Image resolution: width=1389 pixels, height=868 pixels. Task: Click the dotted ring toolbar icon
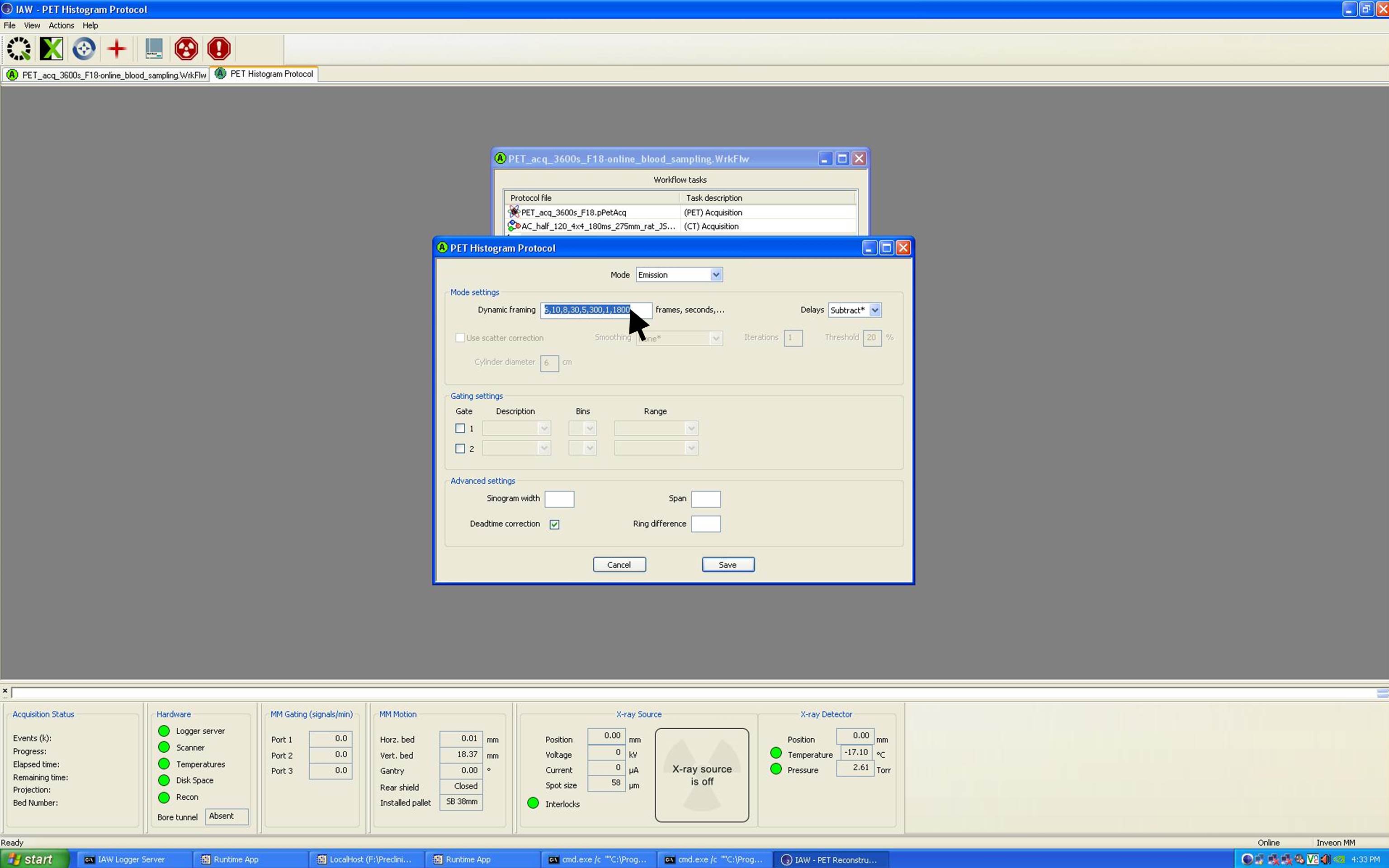point(19,49)
